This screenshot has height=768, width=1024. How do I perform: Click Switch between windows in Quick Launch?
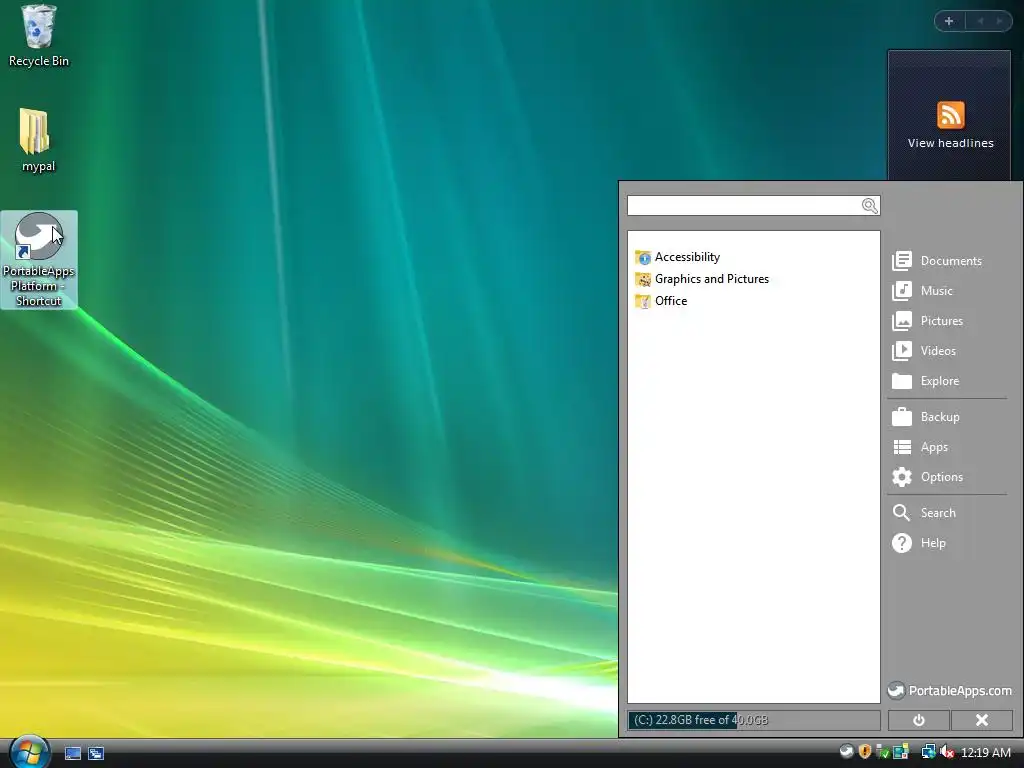(x=96, y=754)
